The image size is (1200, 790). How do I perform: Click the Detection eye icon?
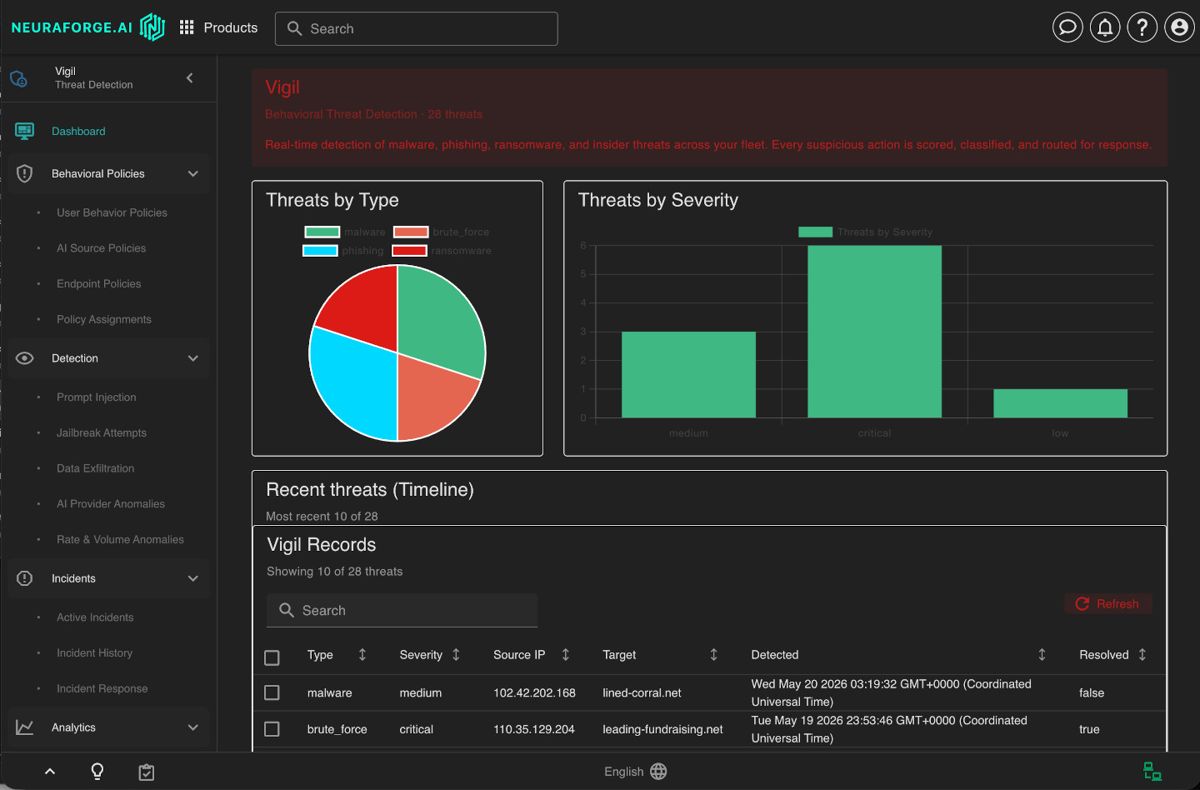click(25, 358)
